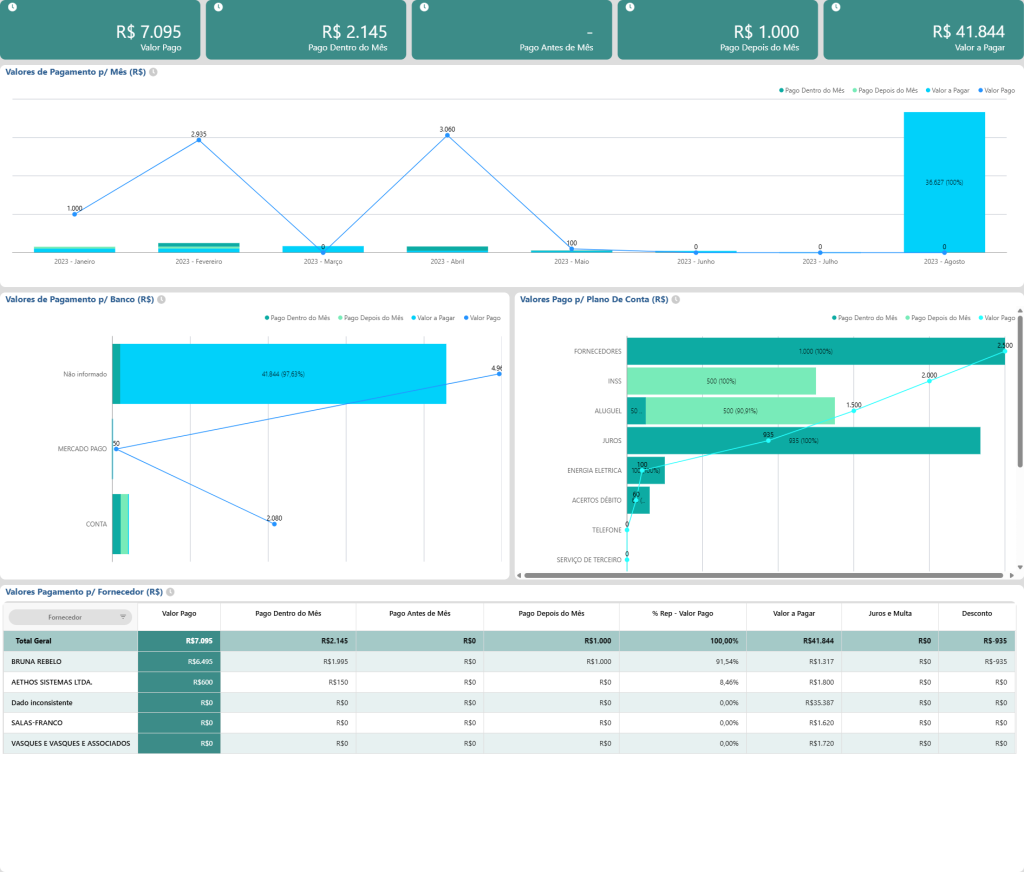Click the info icon on Pago Dentro do Mês card
Screen dimensions: 1024x872
[x=217, y=9]
